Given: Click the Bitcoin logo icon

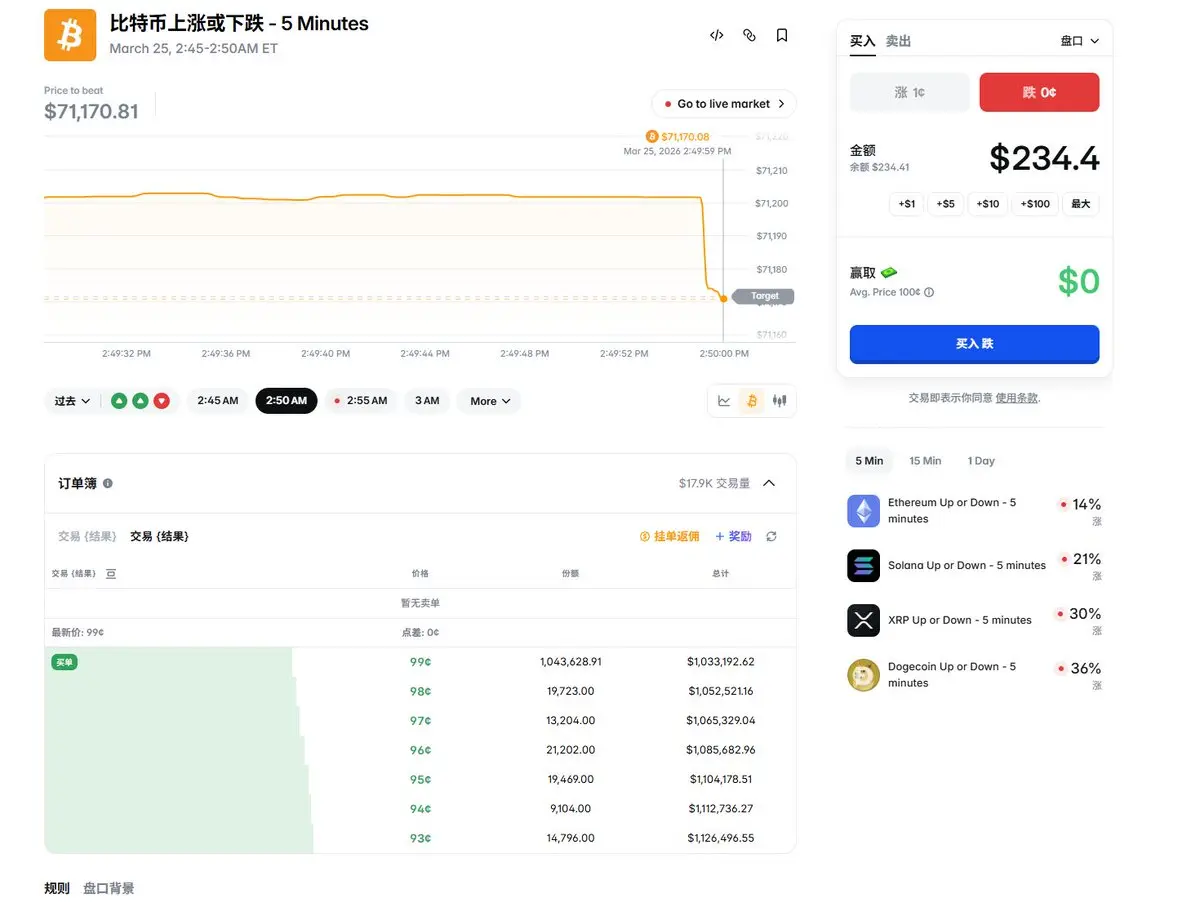Looking at the screenshot, I should (70, 35).
